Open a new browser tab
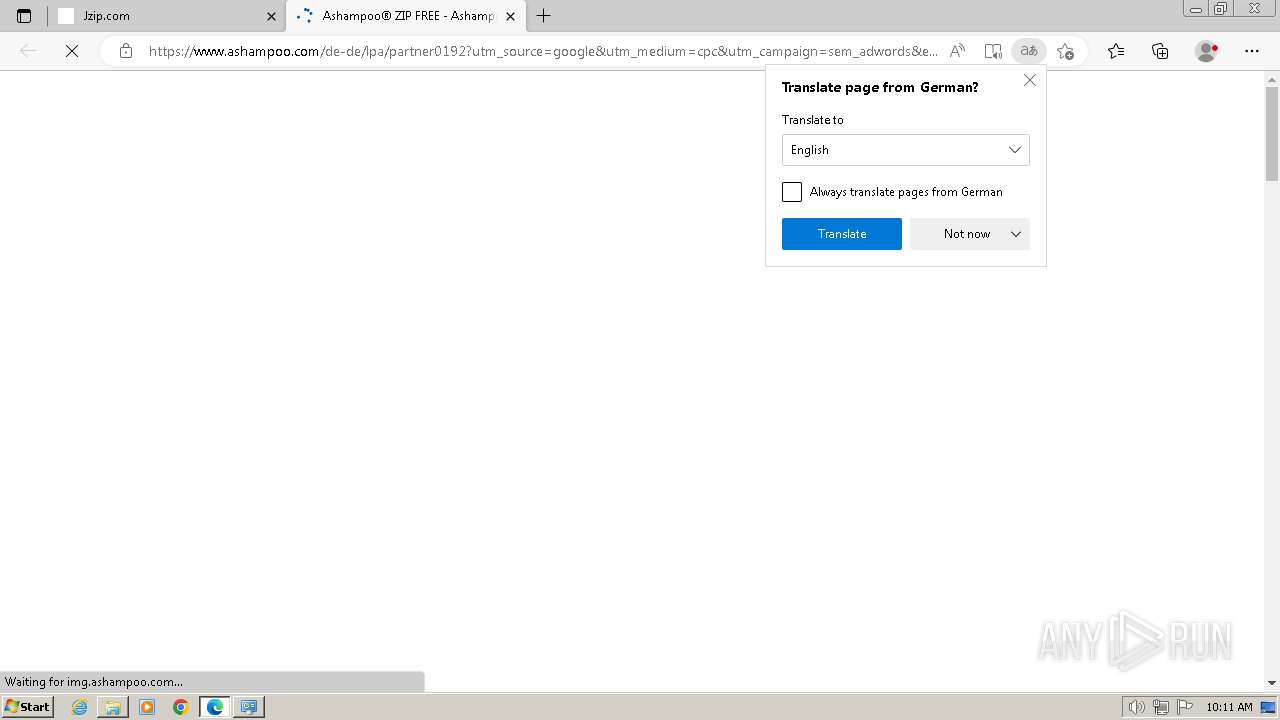This screenshot has height=720, width=1280. [x=544, y=16]
